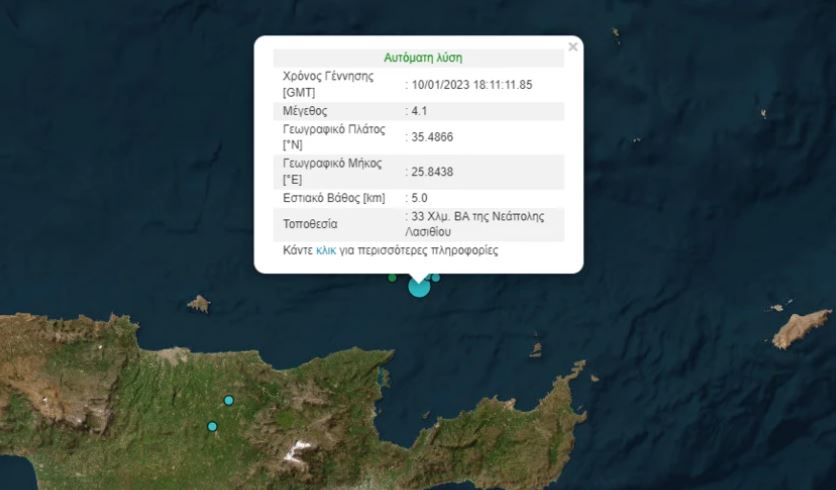
Task: Click the magnitude value 4.1
Action: [x=419, y=111]
